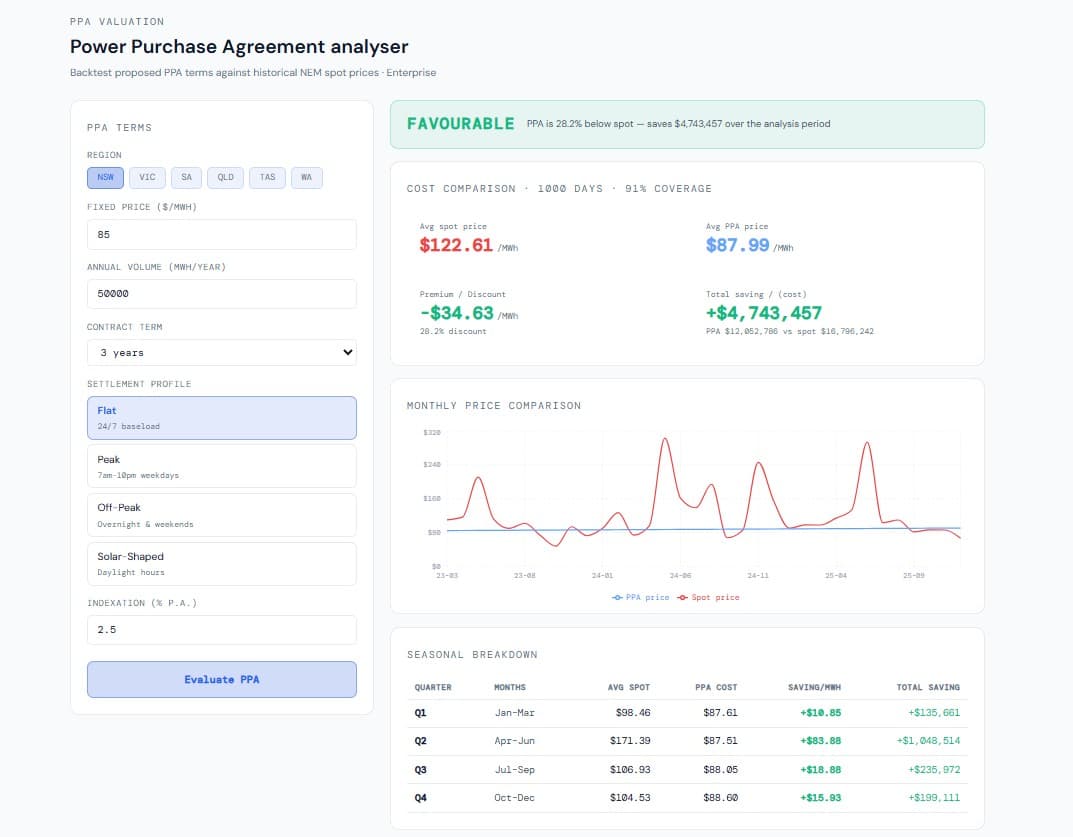Image resolution: width=1073 pixels, height=837 pixels.
Task: Select the NSW region
Action: tap(105, 177)
